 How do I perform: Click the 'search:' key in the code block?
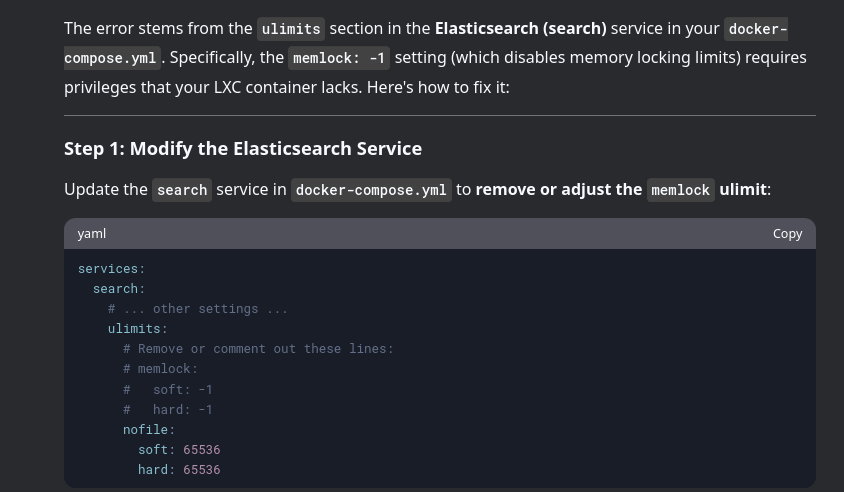(119, 289)
